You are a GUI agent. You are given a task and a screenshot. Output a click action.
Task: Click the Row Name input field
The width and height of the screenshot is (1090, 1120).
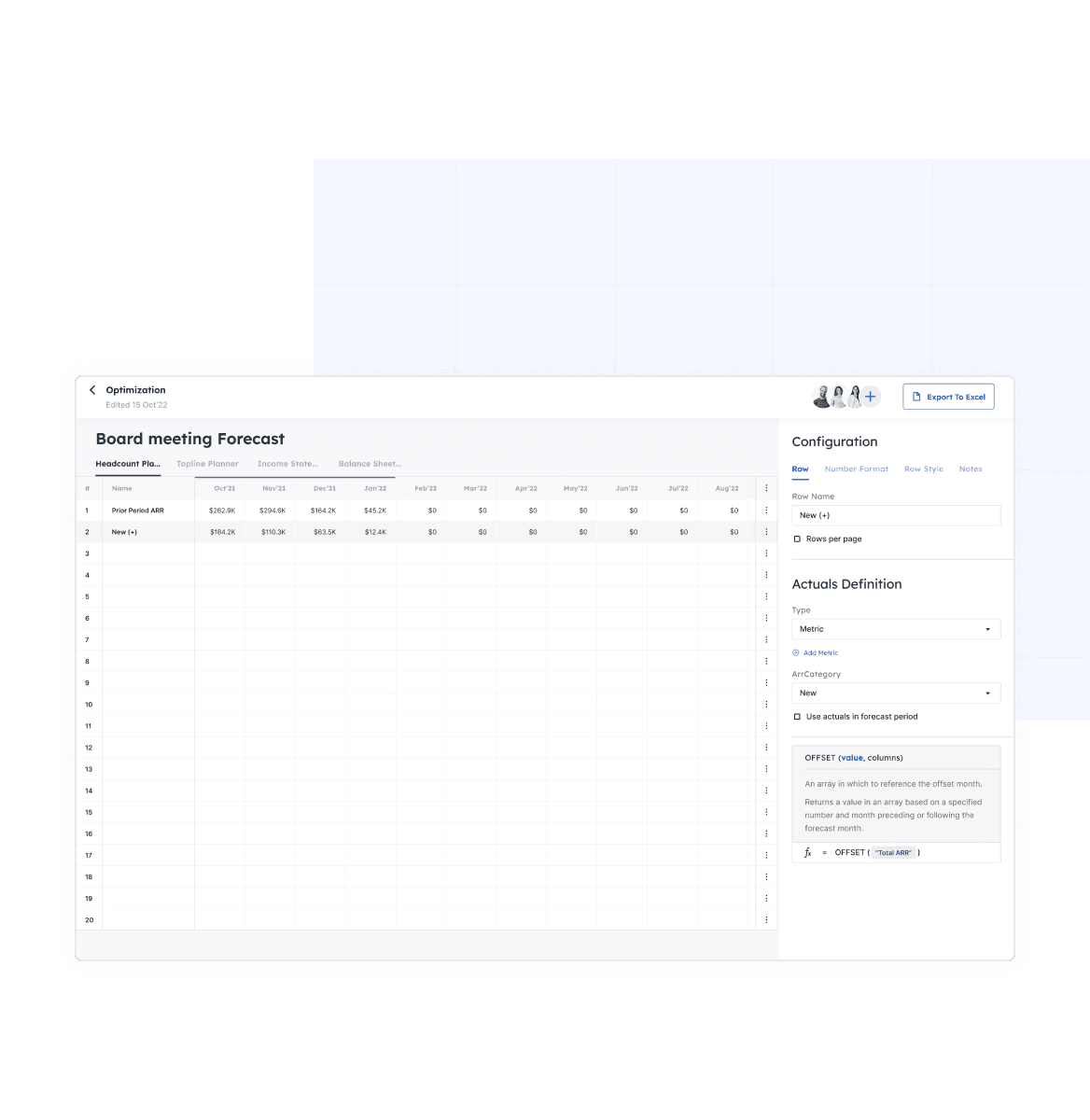click(896, 515)
